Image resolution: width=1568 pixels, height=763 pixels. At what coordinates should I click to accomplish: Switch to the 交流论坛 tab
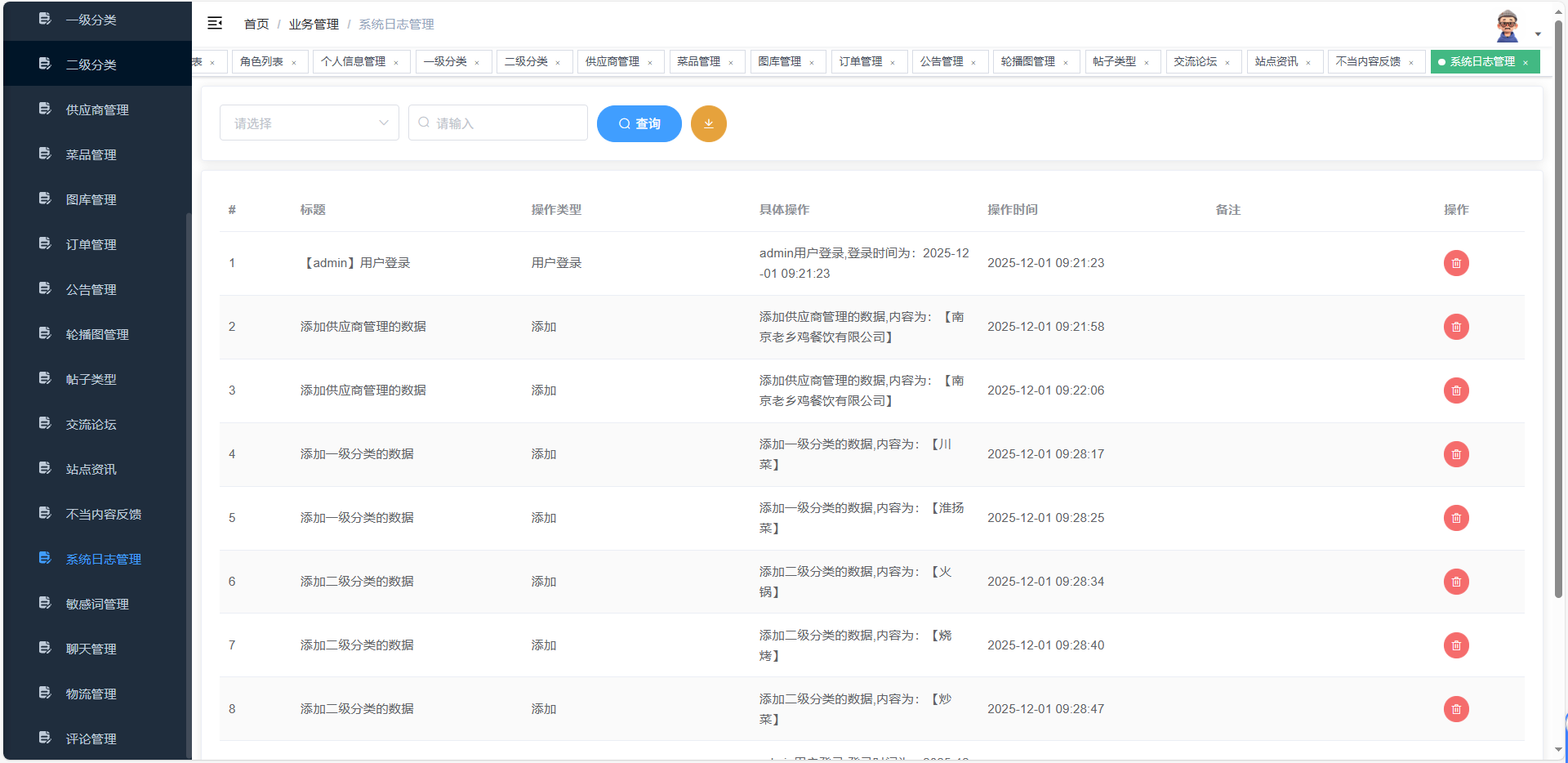click(x=1196, y=61)
